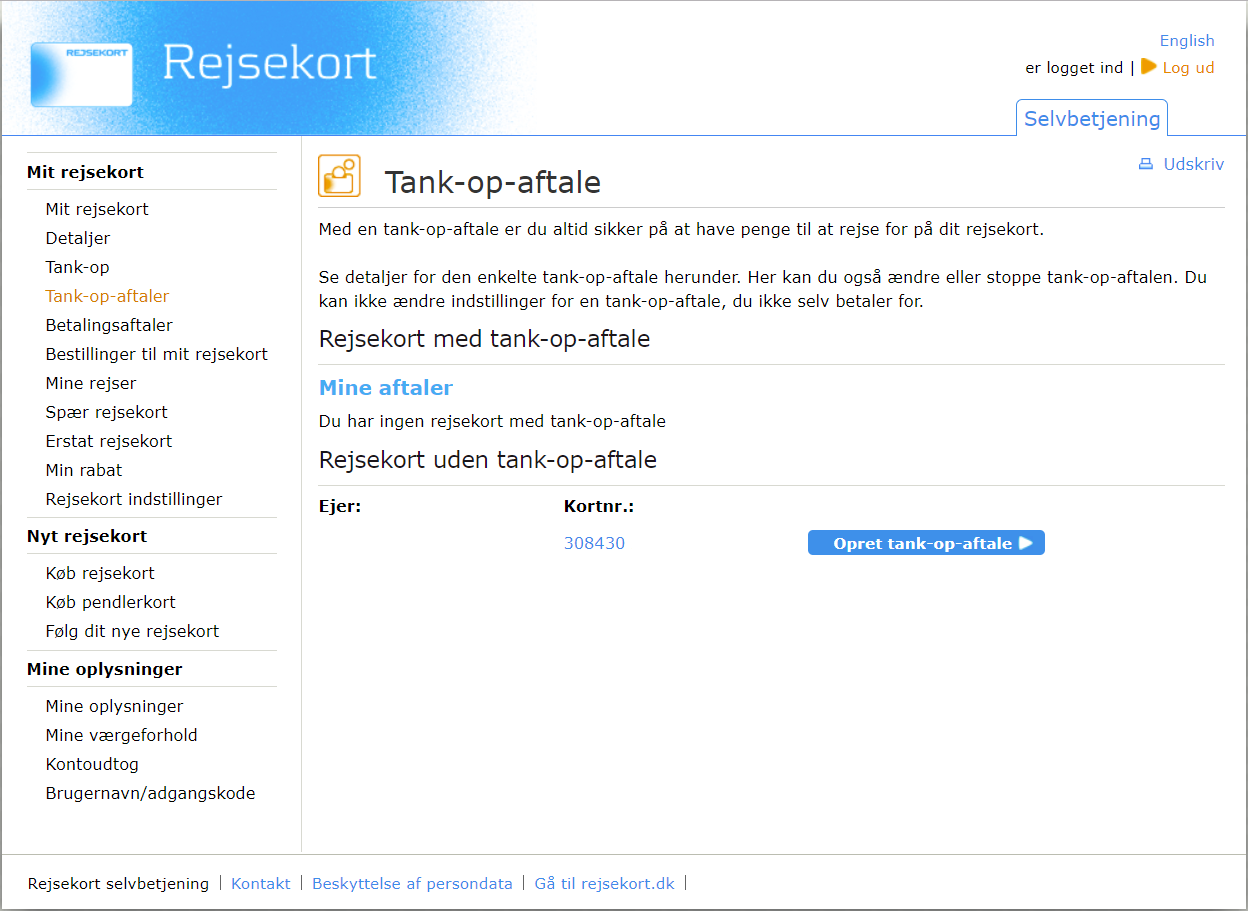Select Tank-op in the sidebar menu

point(77,268)
